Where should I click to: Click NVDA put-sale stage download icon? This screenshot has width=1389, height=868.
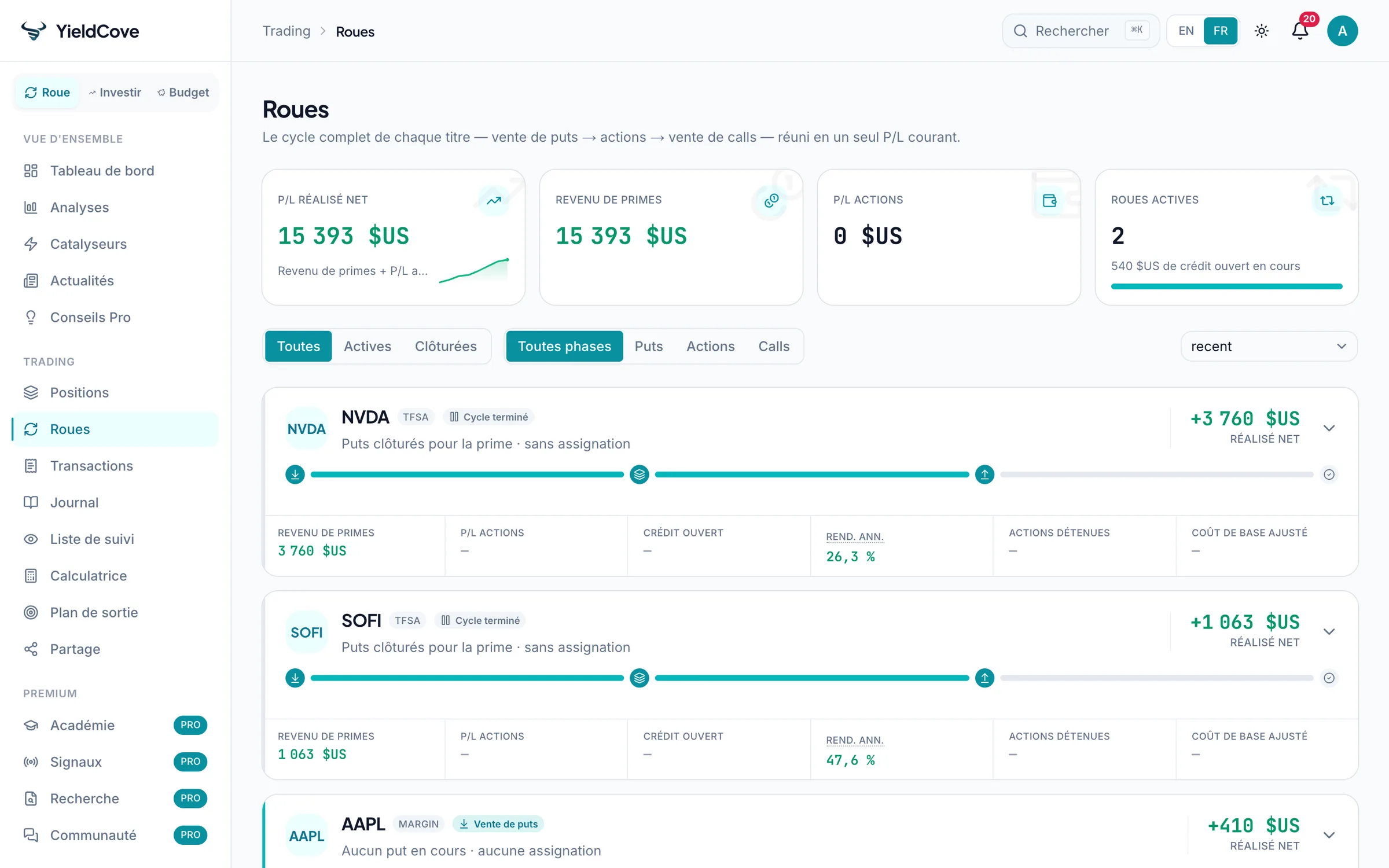point(295,475)
